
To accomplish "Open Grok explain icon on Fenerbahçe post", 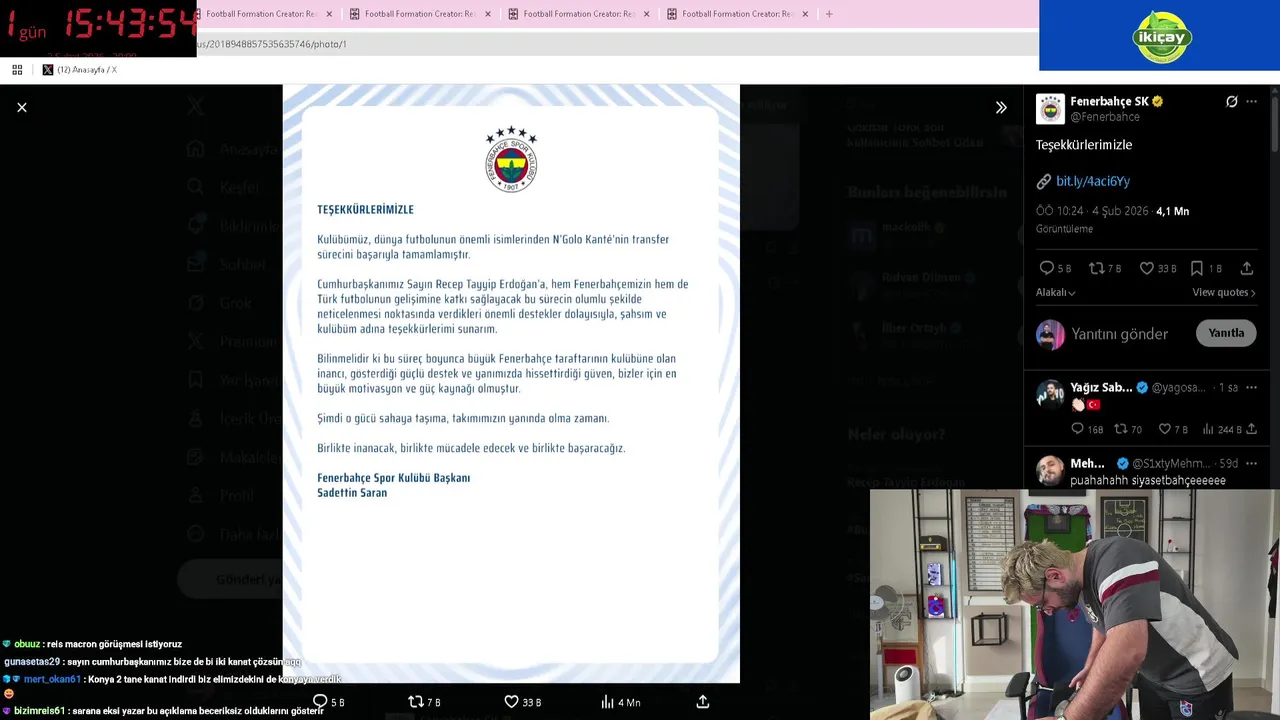I will click(x=1232, y=101).
